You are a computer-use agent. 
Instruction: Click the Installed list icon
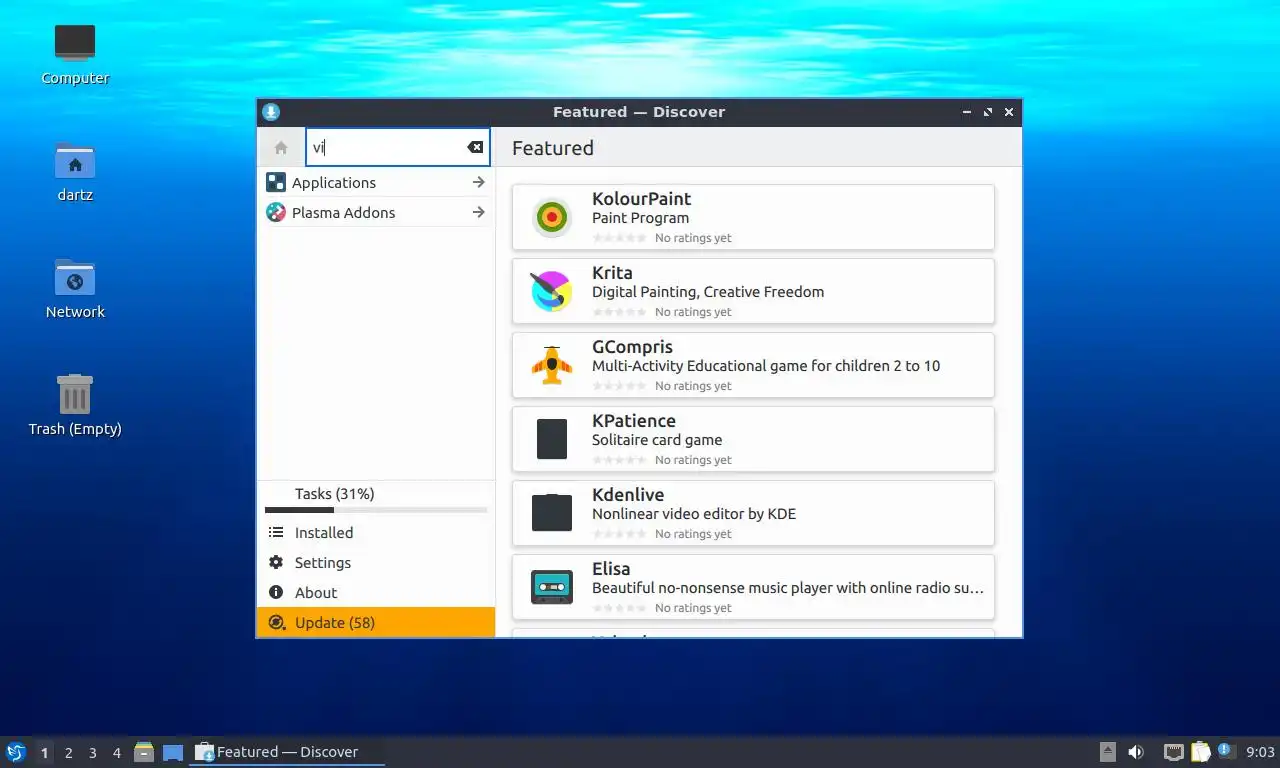(276, 533)
